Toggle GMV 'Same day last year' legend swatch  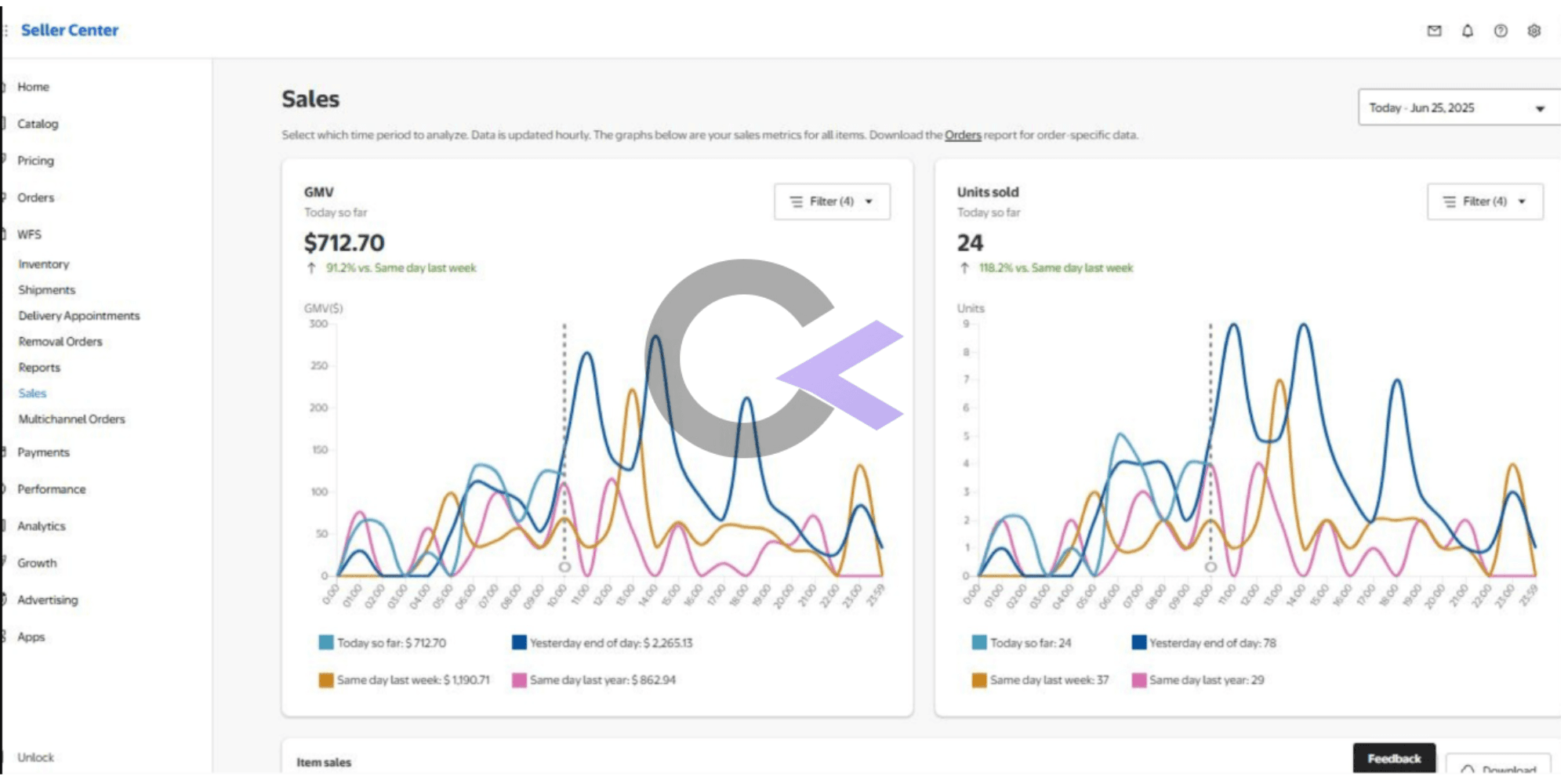[x=519, y=681]
